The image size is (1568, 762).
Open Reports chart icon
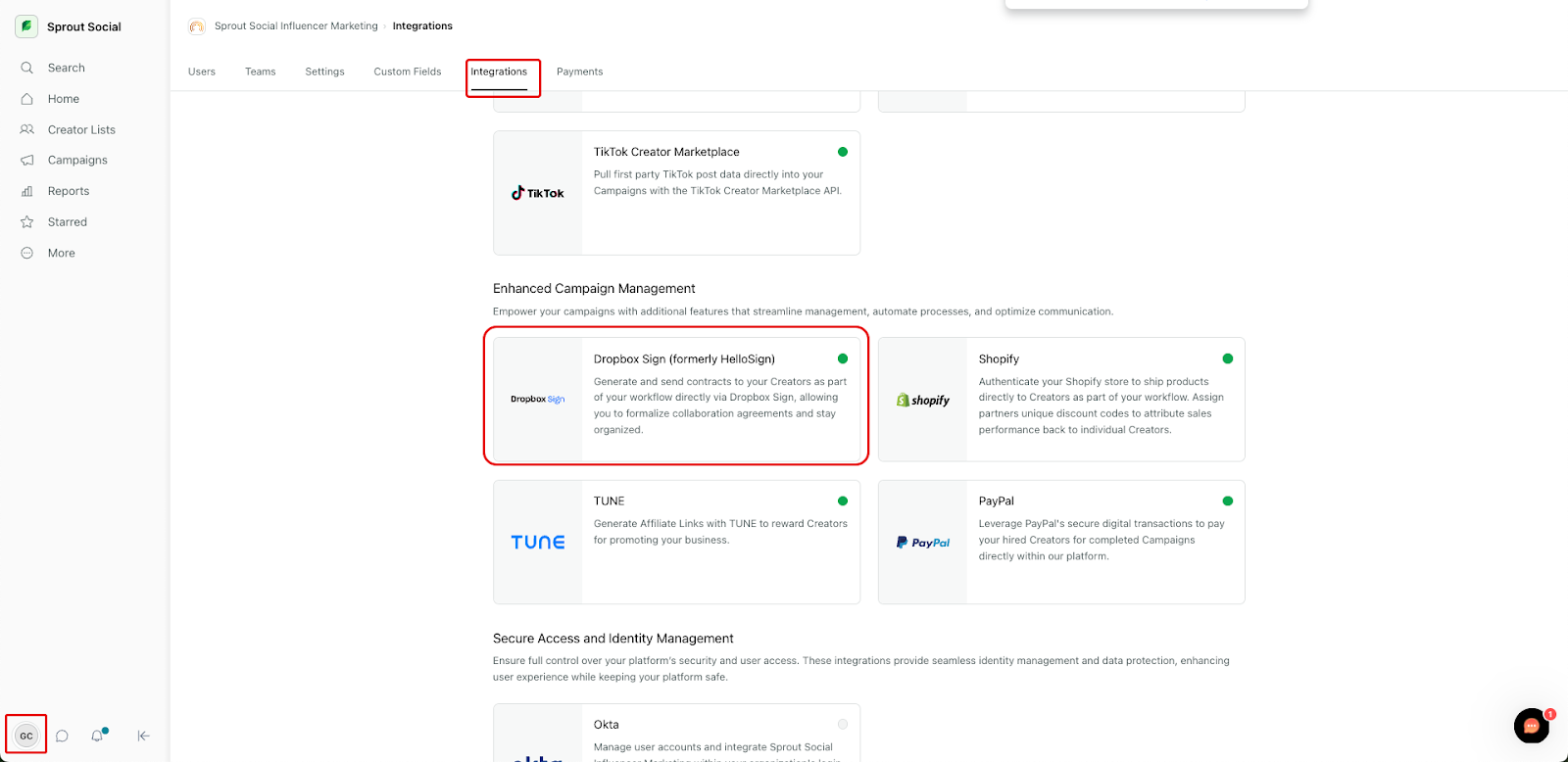pos(27,191)
